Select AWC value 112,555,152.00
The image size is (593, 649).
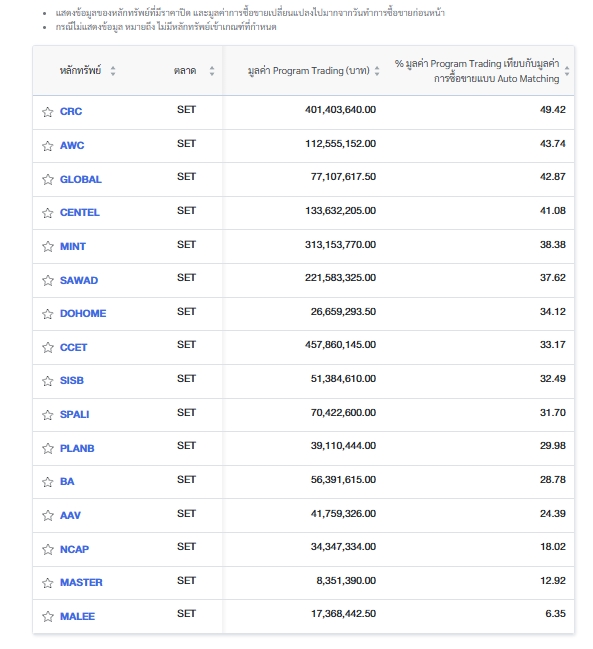tap(341, 144)
